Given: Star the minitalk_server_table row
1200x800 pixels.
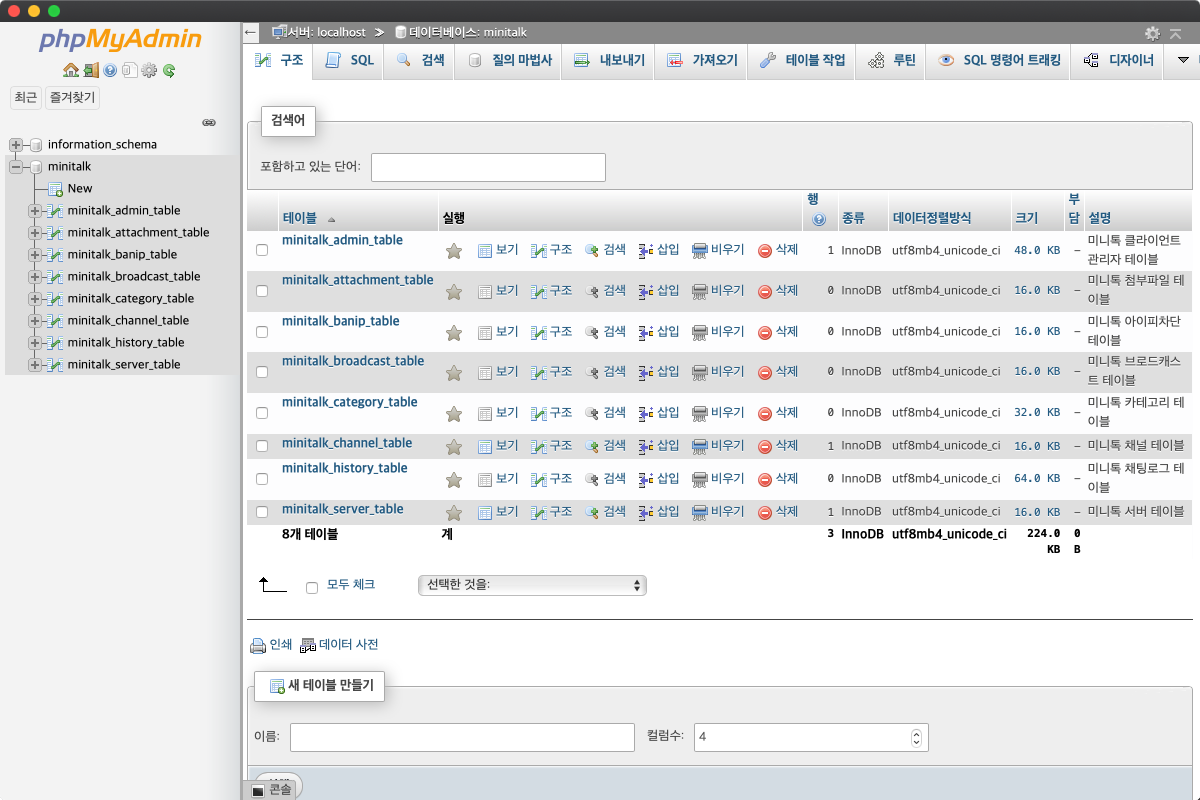Looking at the screenshot, I should pyautogui.click(x=454, y=512).
